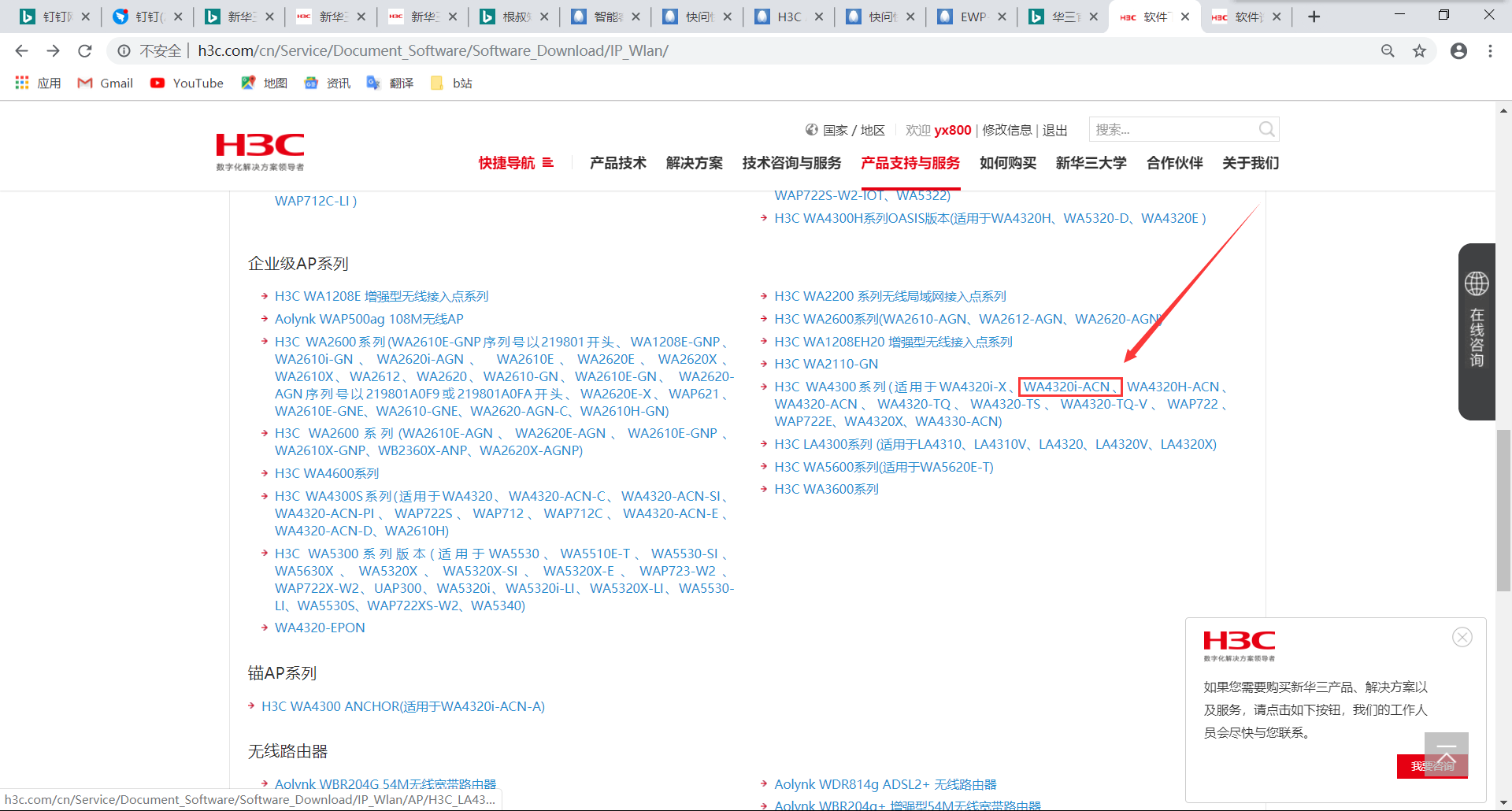Click the 退出 logout link
Screen dimensions: 1512x811
tap(1055, 130)
